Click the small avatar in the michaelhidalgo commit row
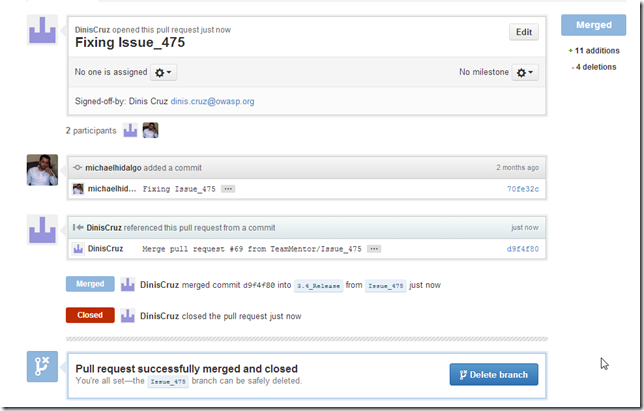 tap(78, 188)
